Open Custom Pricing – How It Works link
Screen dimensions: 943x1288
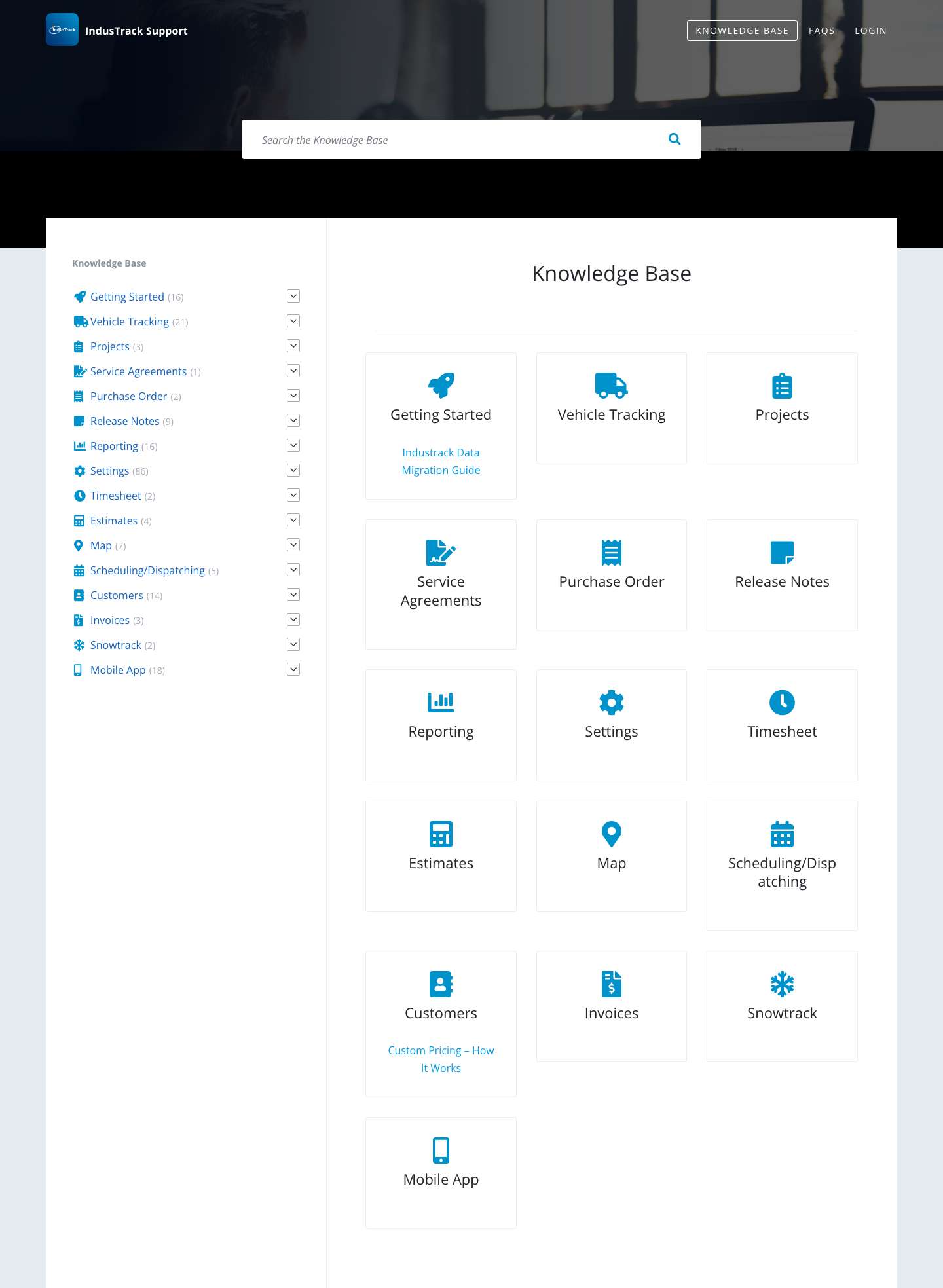coord(441,1059)
